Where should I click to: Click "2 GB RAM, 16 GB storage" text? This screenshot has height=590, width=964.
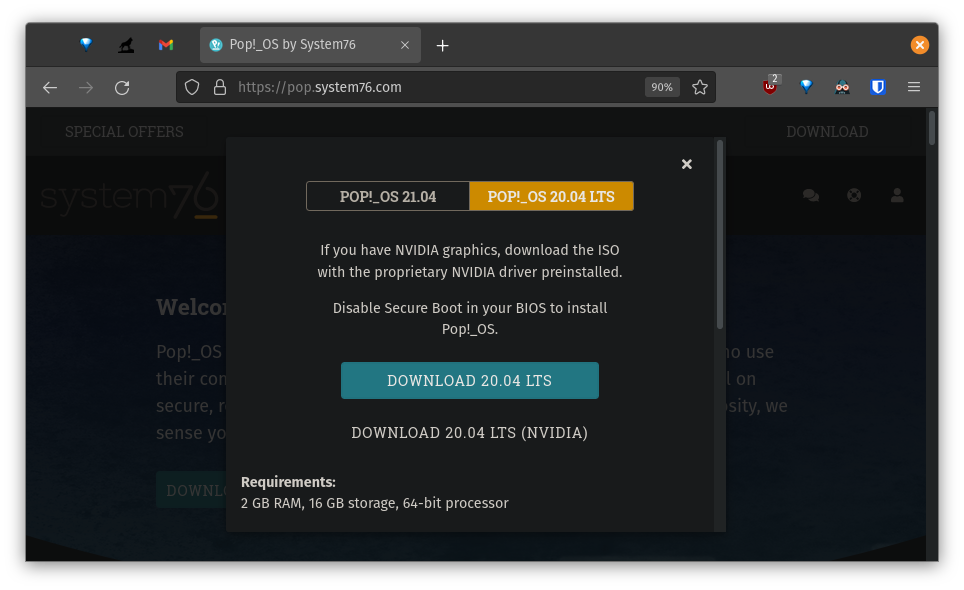click(320, 503)
